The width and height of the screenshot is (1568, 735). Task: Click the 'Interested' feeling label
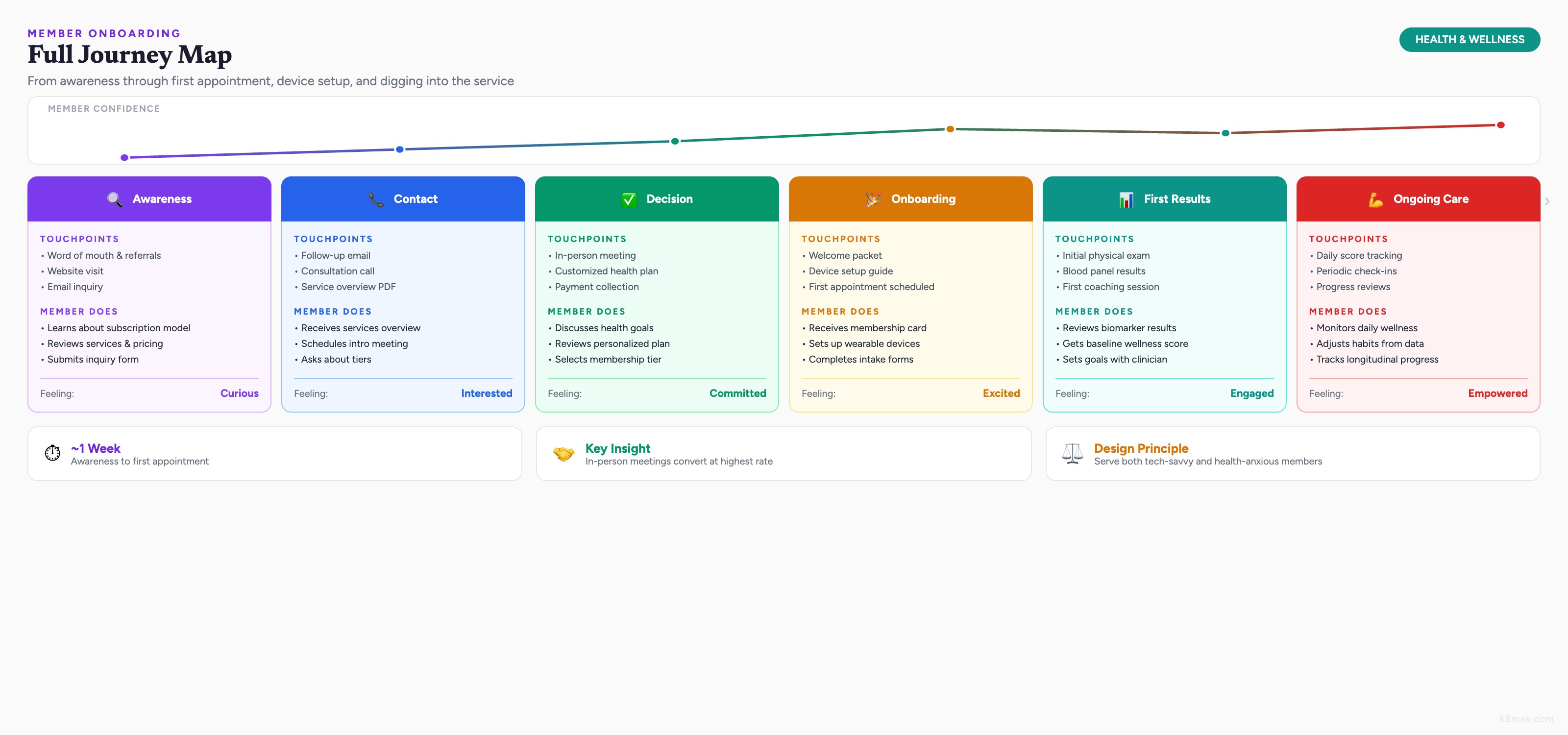tap(487, 393)
